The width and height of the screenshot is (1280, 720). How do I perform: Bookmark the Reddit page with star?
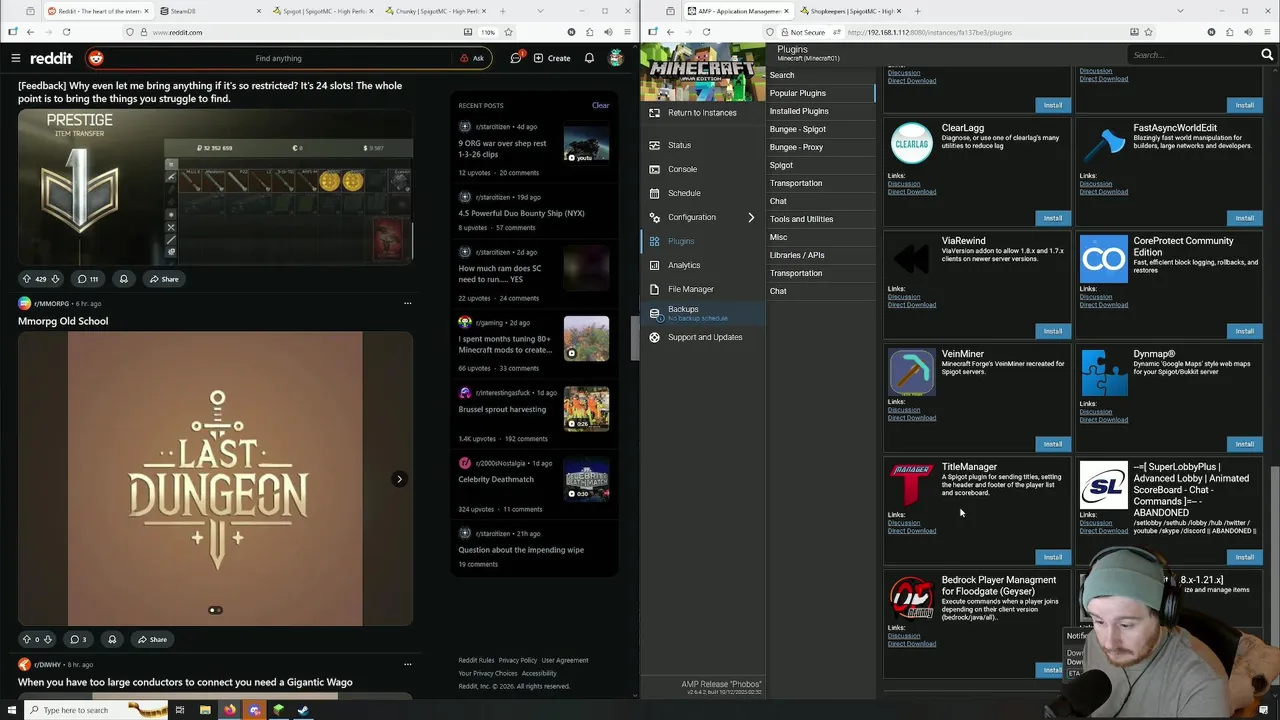[508, 32]
